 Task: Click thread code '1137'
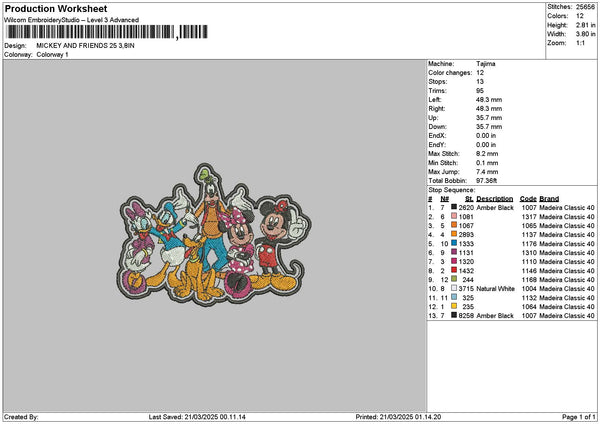point(529,235)
